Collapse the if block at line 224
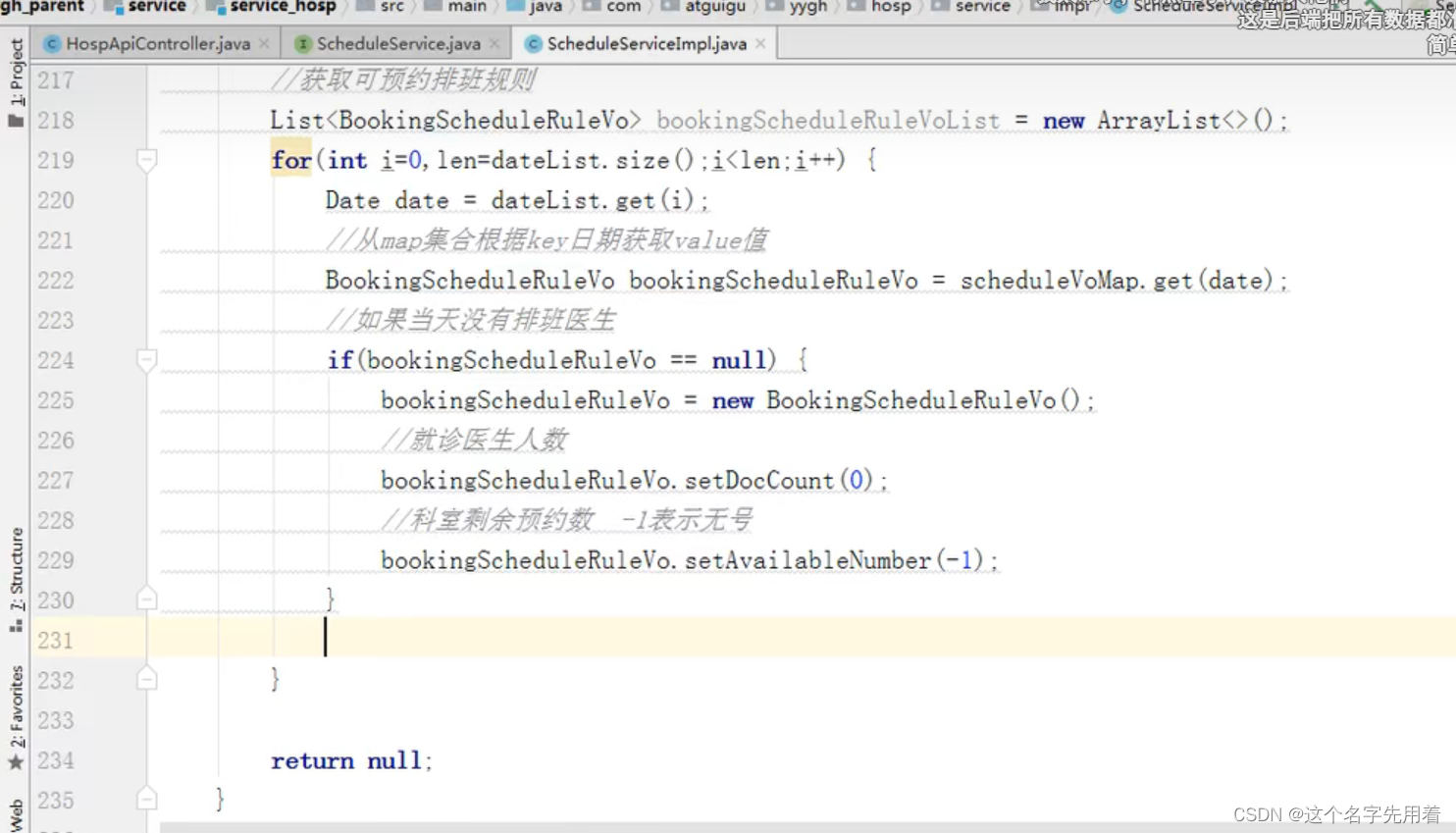The image size is (1456, 833). click(x=146, y=360)
